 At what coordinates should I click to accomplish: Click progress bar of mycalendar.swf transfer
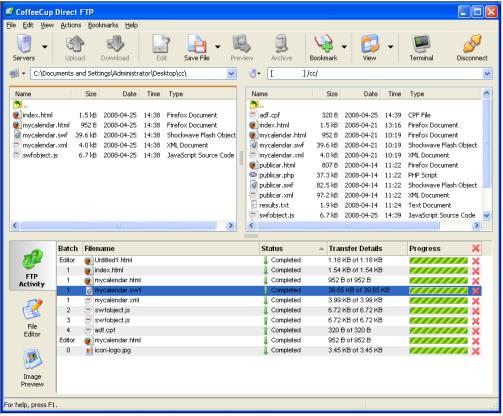click(438, 290)
